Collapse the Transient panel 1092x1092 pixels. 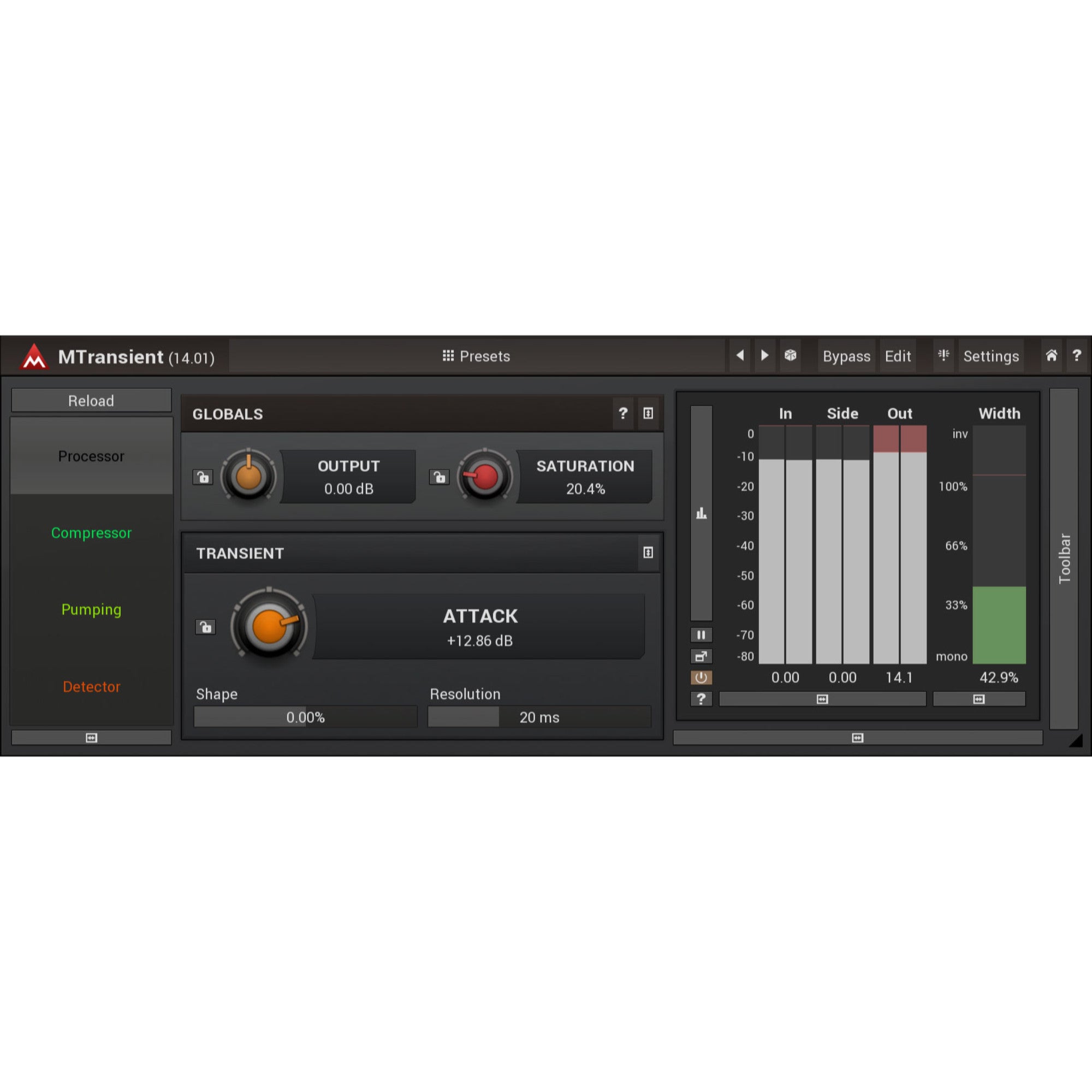pyautogui.click(x=648, y=552)
